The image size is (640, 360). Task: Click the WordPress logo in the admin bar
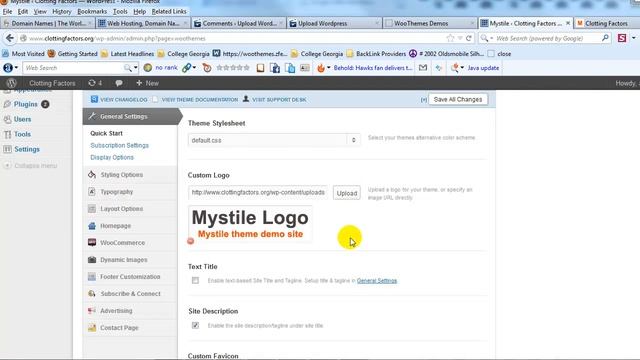pos(11,83)
